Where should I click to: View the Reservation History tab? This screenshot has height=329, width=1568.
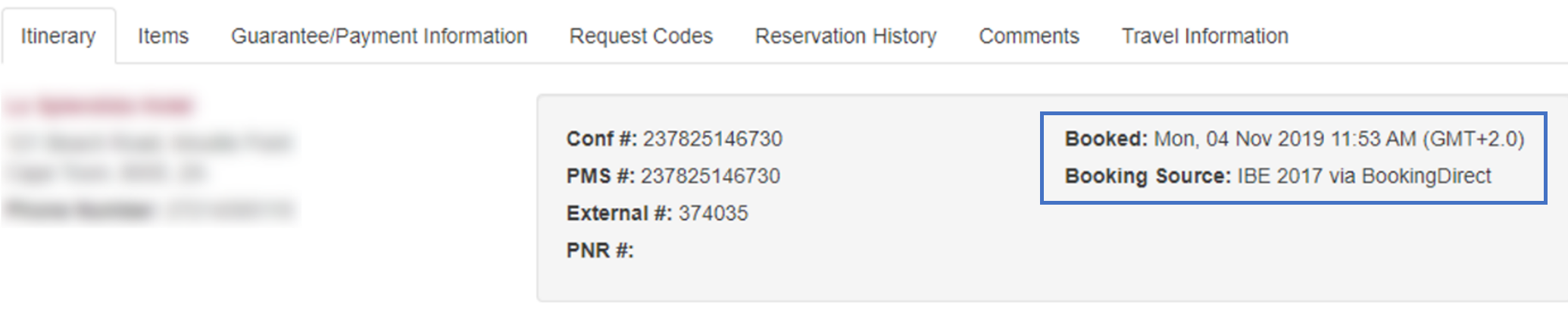click(845, 36)
